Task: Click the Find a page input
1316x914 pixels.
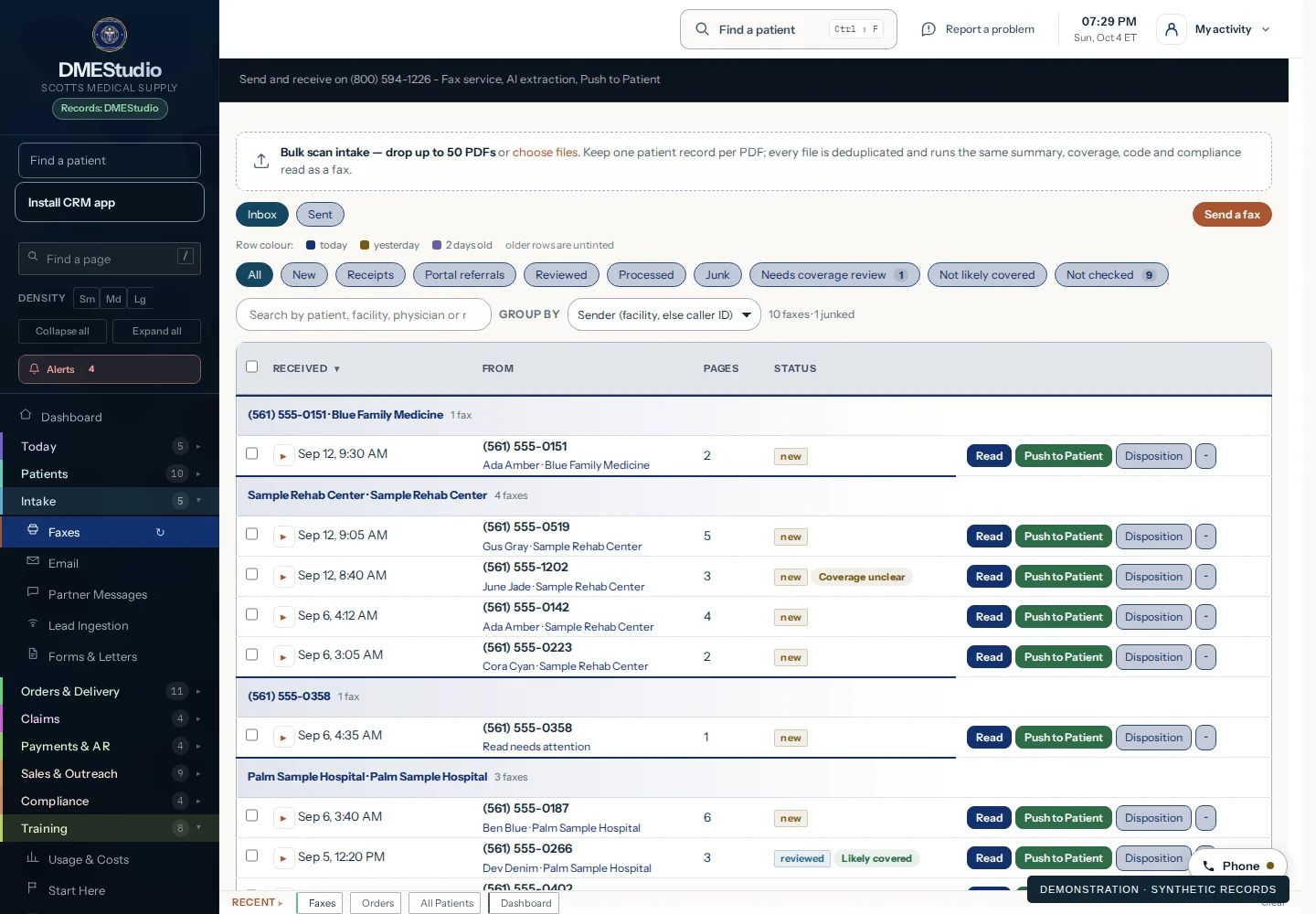Action: pyautogui.click(x=110, y=259)
